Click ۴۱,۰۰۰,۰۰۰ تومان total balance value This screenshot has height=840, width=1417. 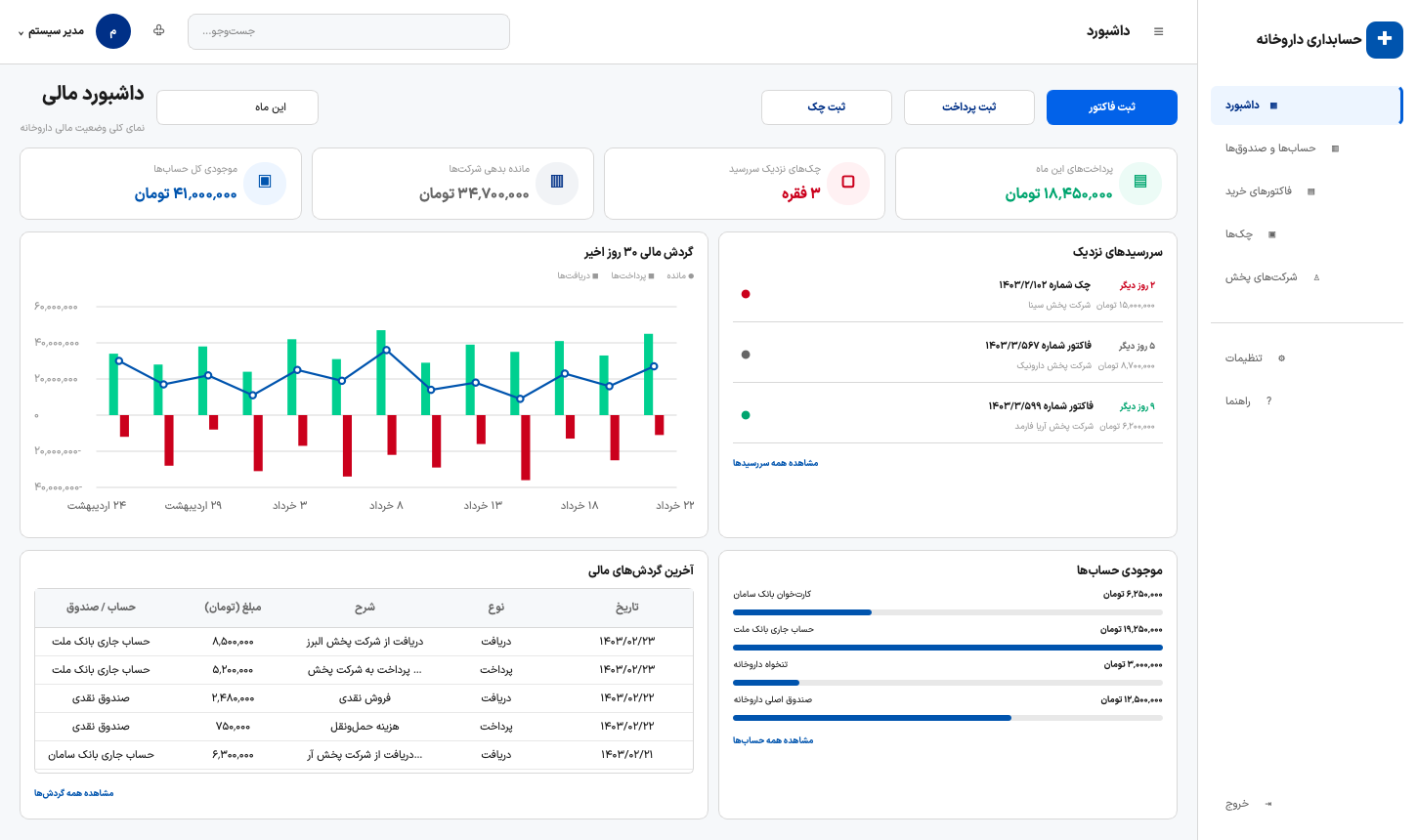click(186, 194)
